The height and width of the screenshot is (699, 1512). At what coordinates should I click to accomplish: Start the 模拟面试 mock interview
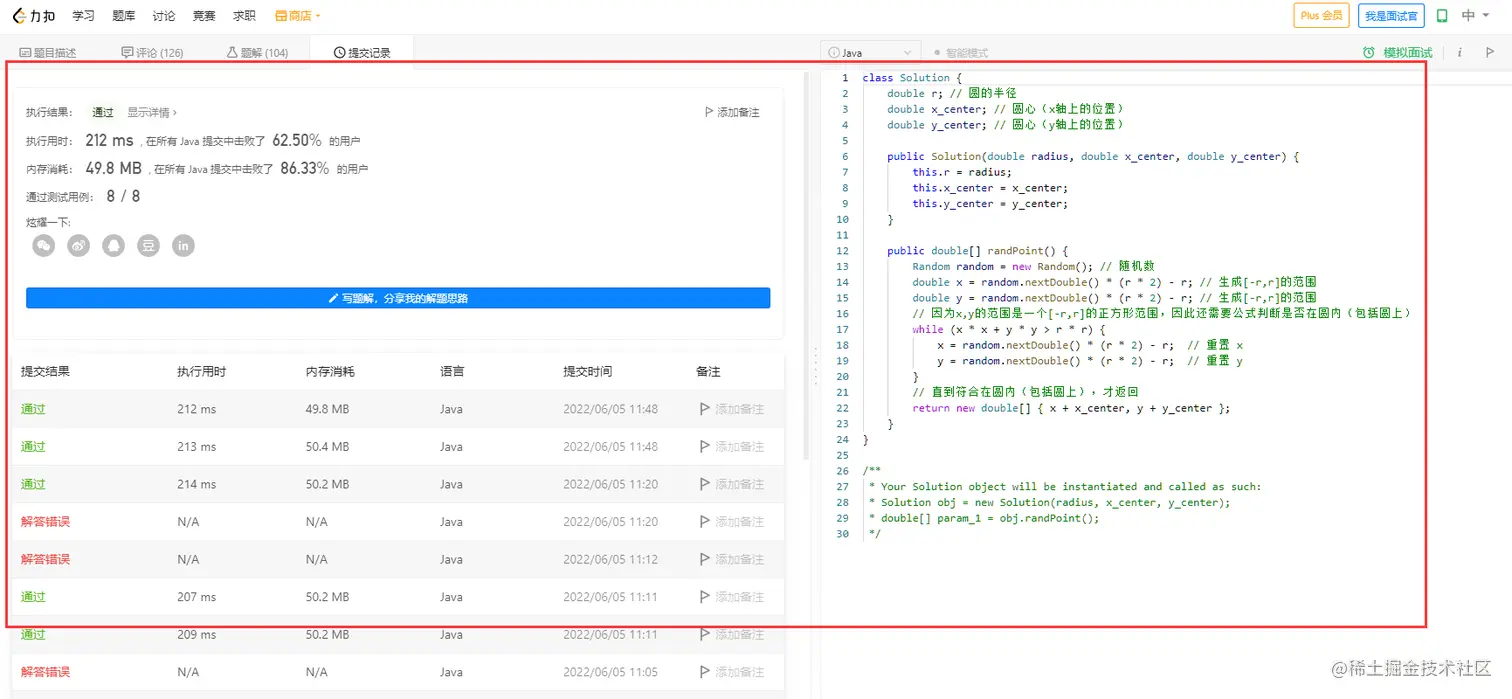pyautogui.click(x=1397, y=53)
